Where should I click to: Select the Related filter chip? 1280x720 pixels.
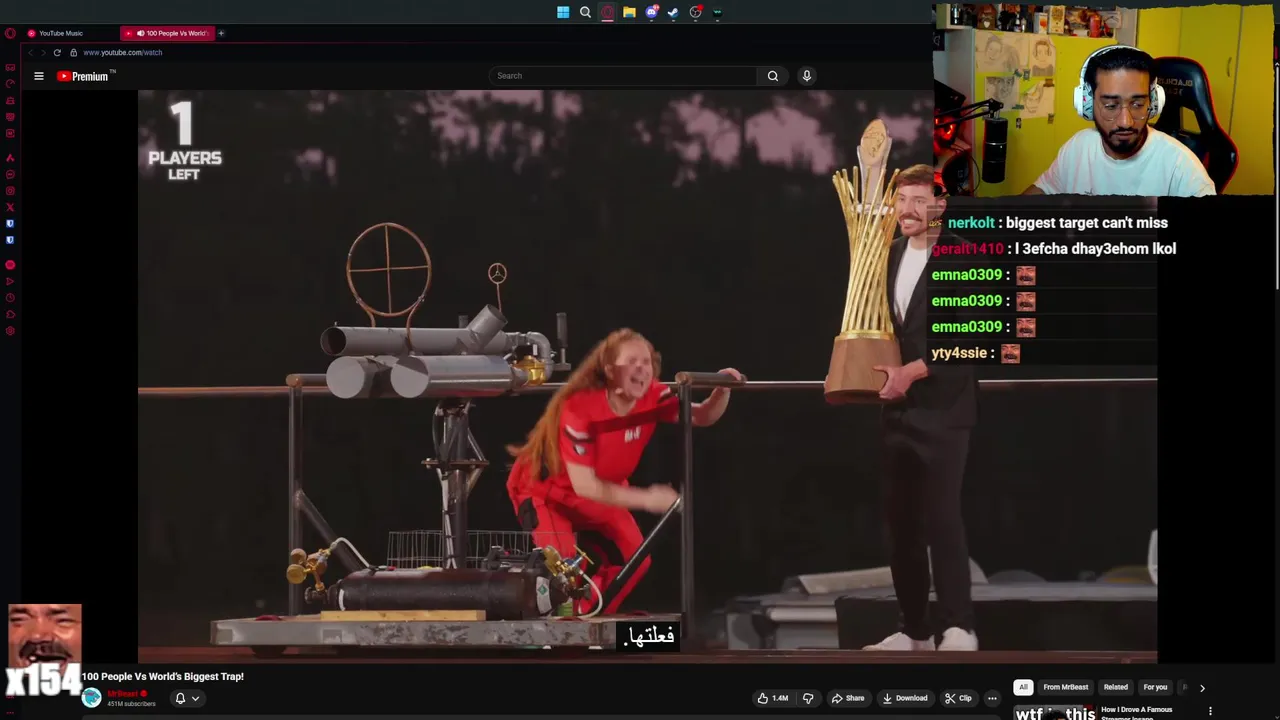click(1115, 687)
